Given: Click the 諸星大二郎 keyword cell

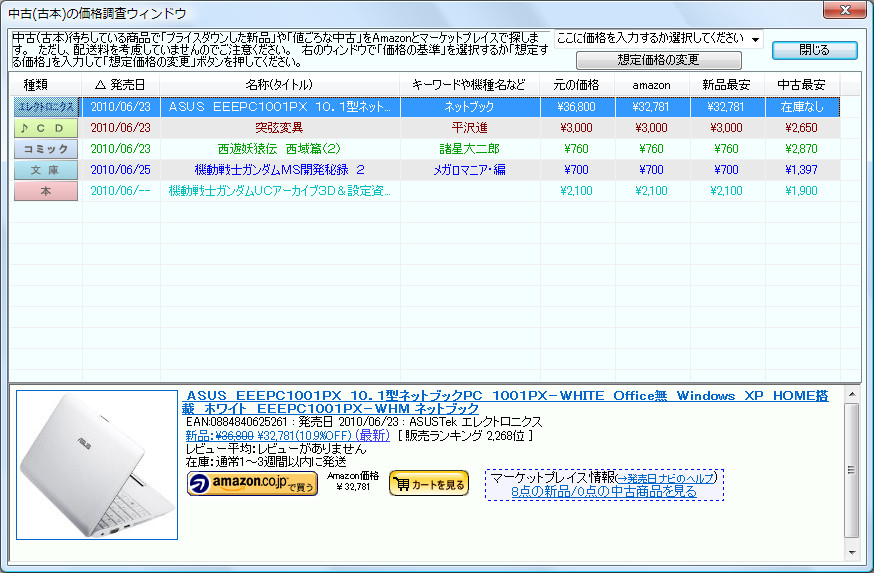Looking at the screenshot, I should coord(470,149).
